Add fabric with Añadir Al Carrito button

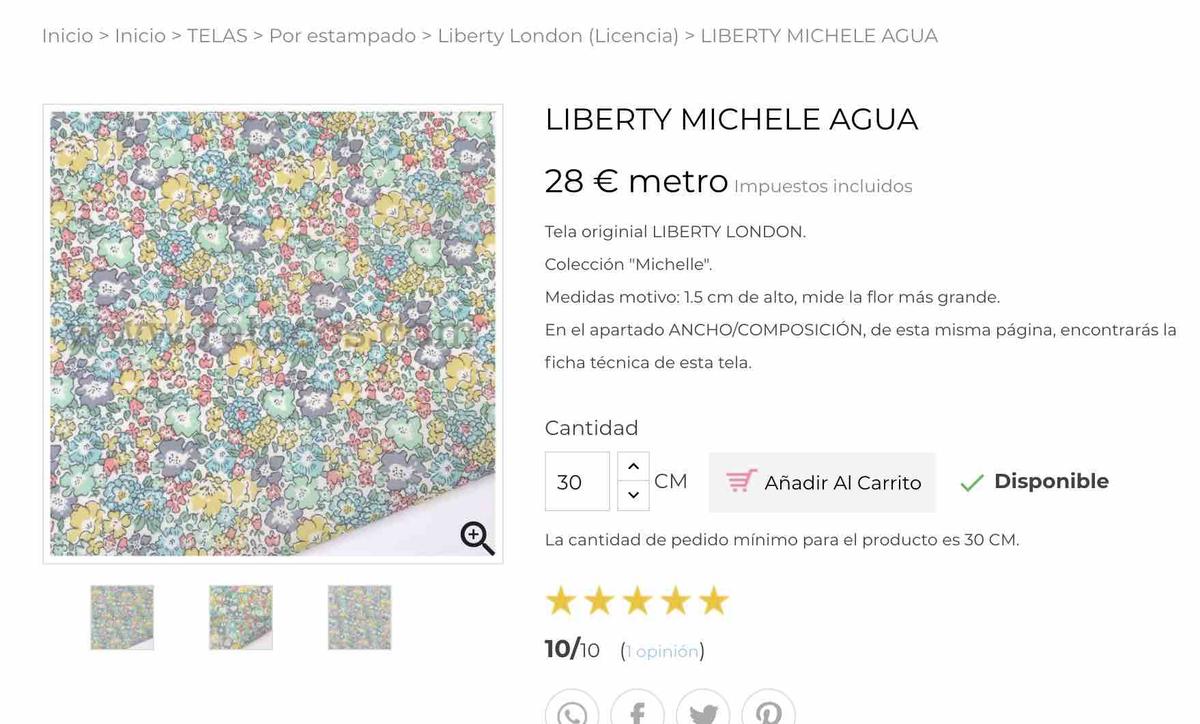click(x=822, y=482)
